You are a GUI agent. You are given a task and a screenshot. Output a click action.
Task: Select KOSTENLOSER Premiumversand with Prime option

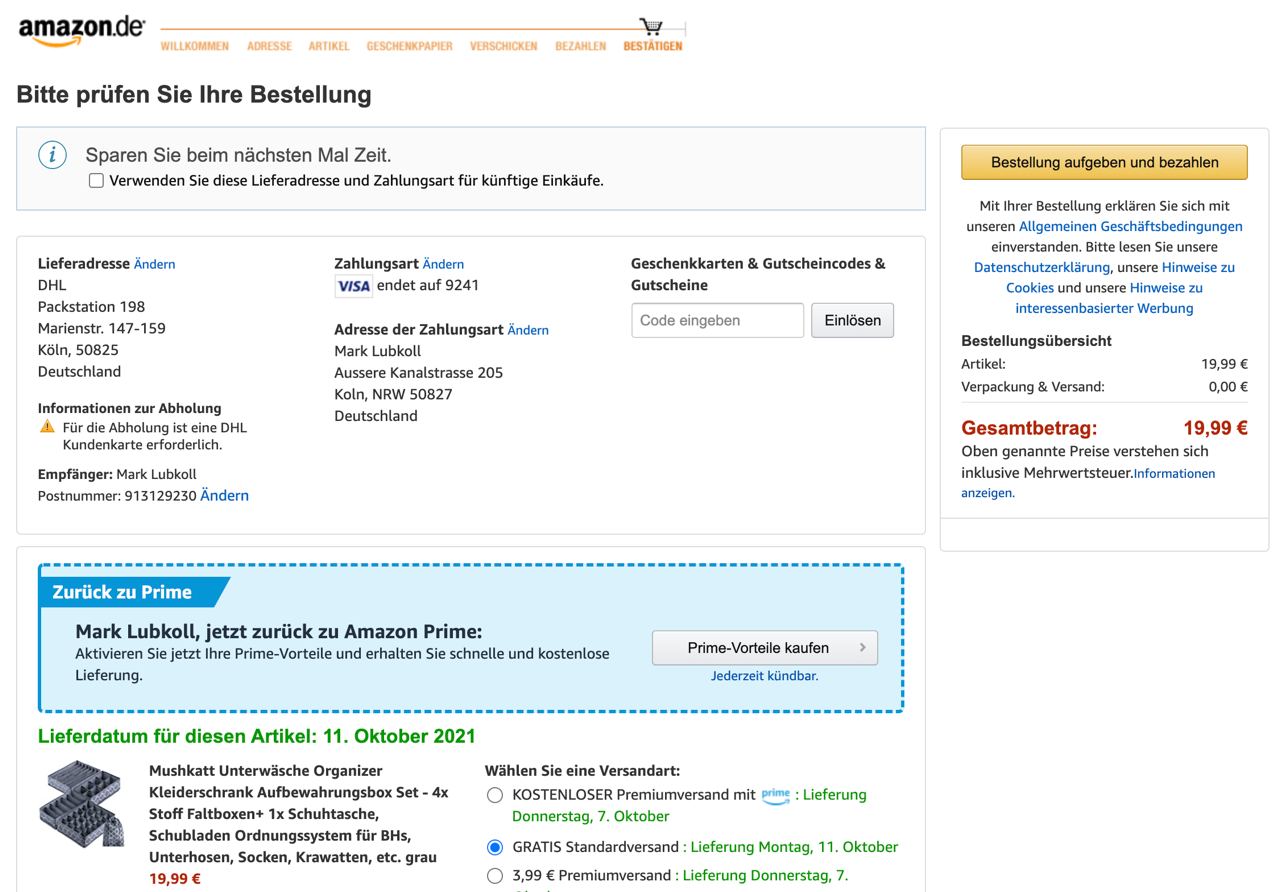(495, 795)
